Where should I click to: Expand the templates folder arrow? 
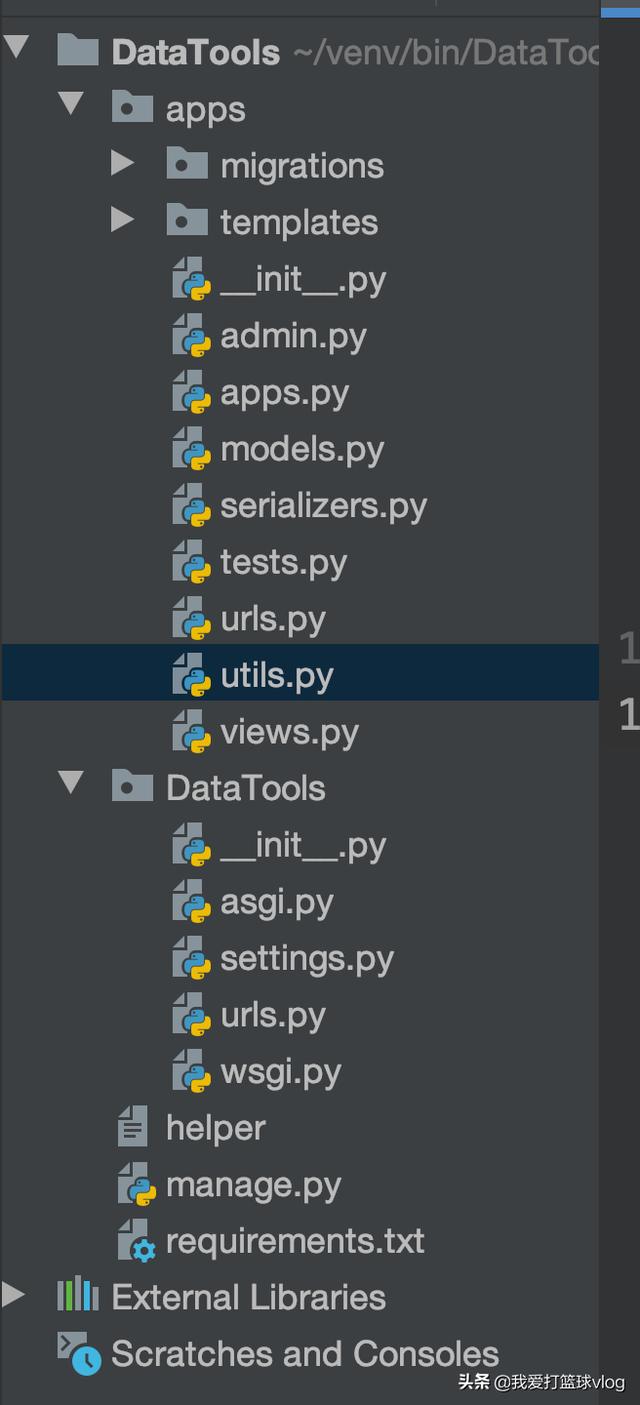click(x=123, y=219)
